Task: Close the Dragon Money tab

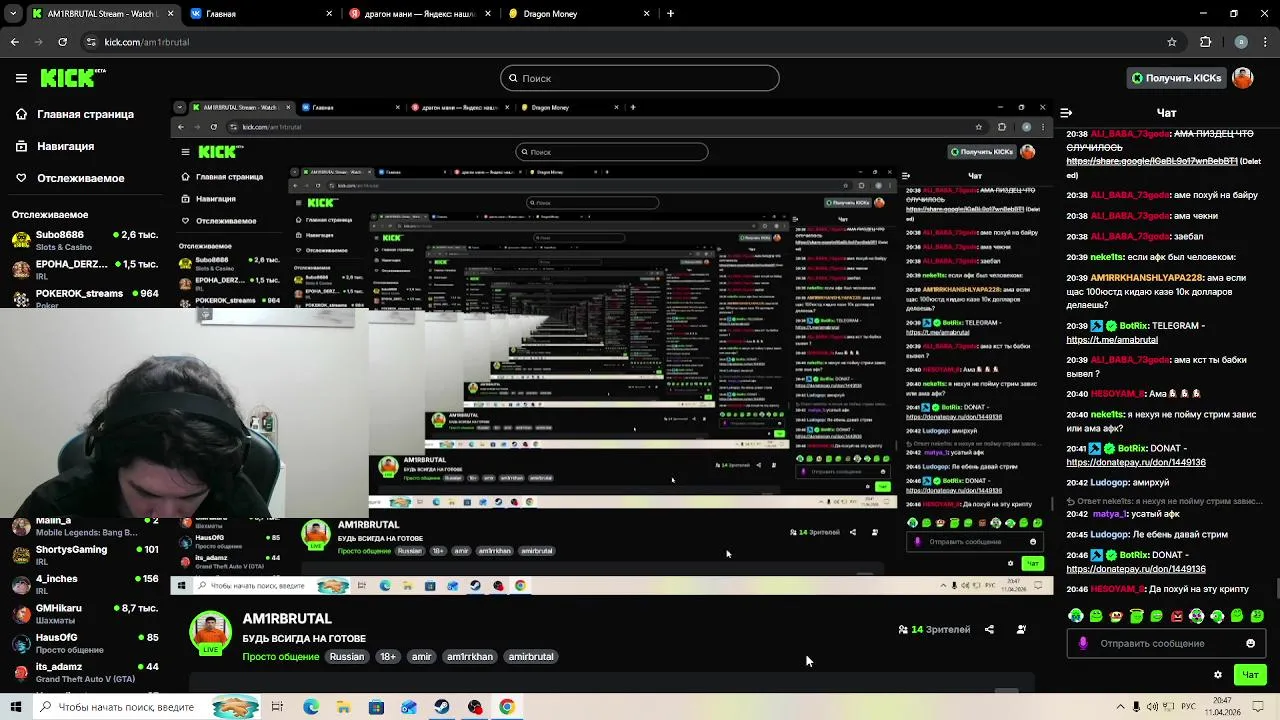Action: point(646,14)
